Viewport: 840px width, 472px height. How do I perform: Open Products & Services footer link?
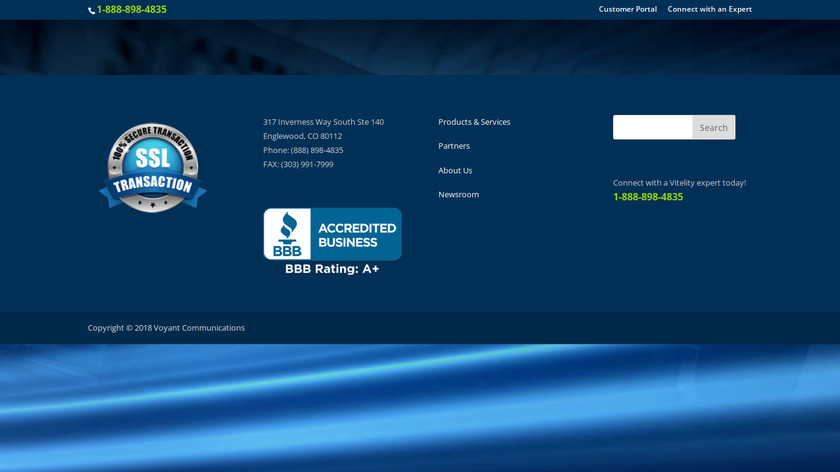pyautogui.click(x=474, y=122)
